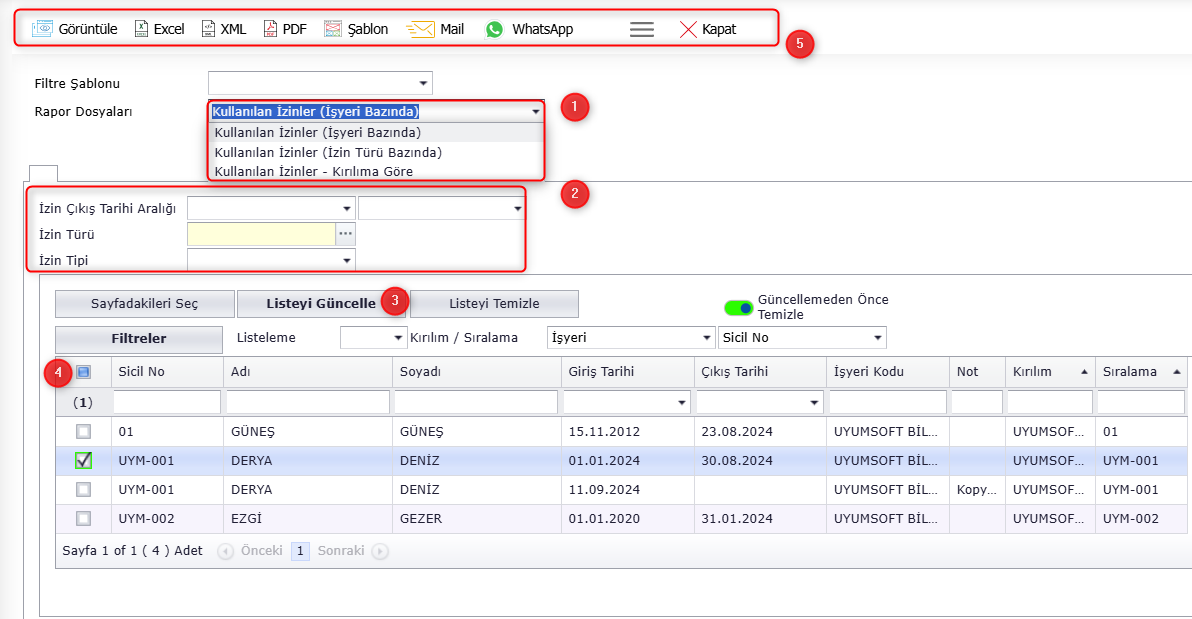
Task: Export report via XML icon
Action: click(208, 29)
